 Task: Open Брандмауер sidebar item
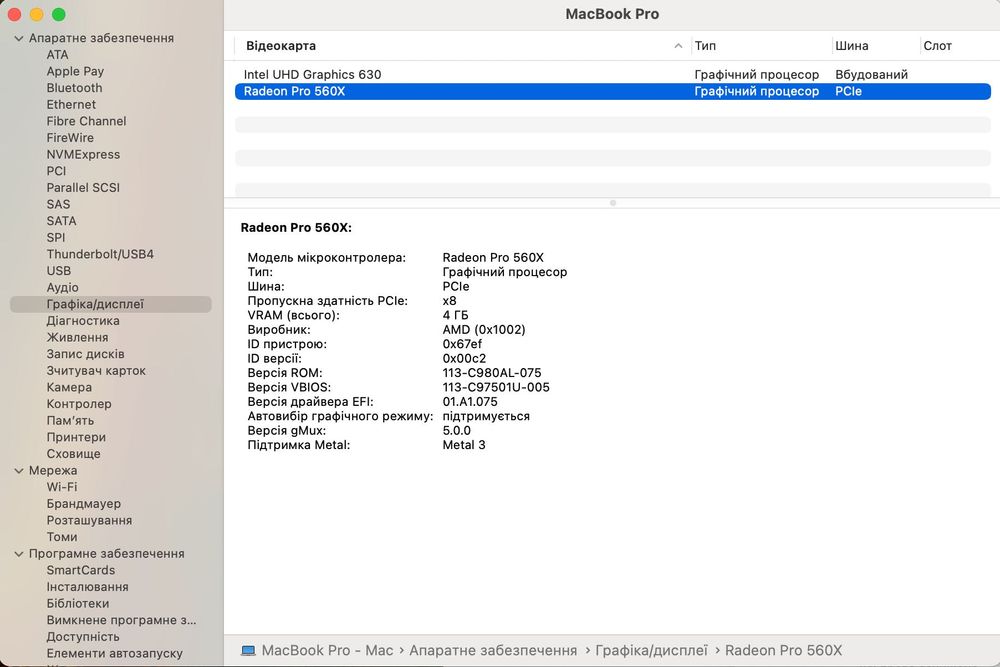84,504
